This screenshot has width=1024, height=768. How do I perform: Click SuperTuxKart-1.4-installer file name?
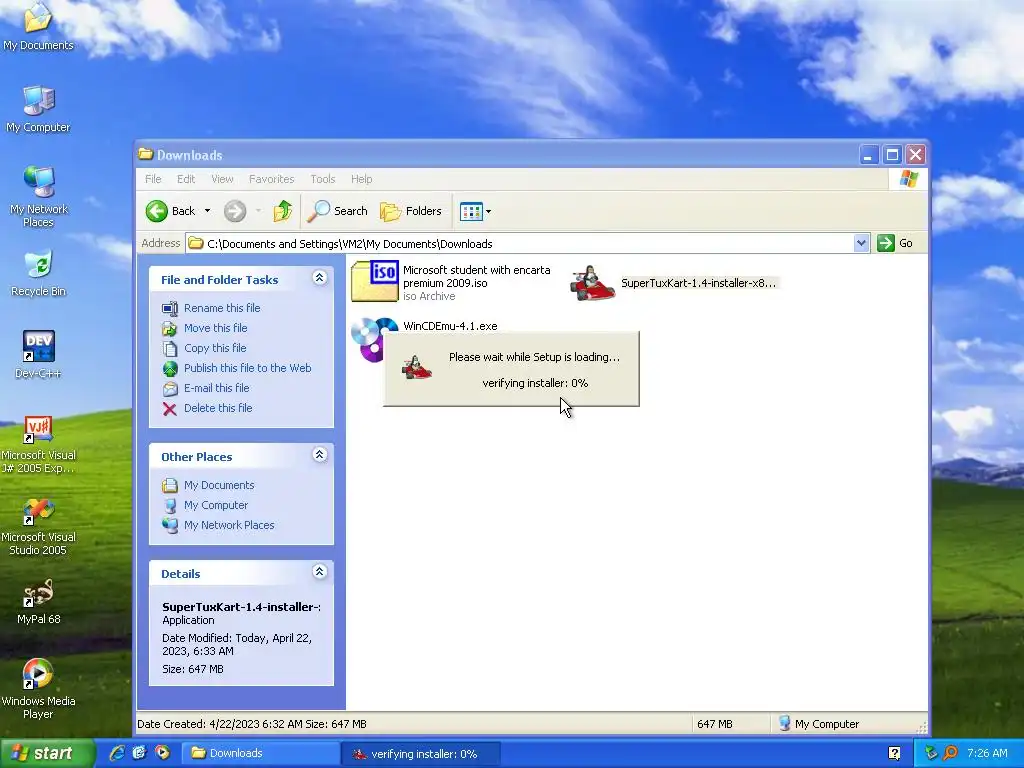coord(698,283)
